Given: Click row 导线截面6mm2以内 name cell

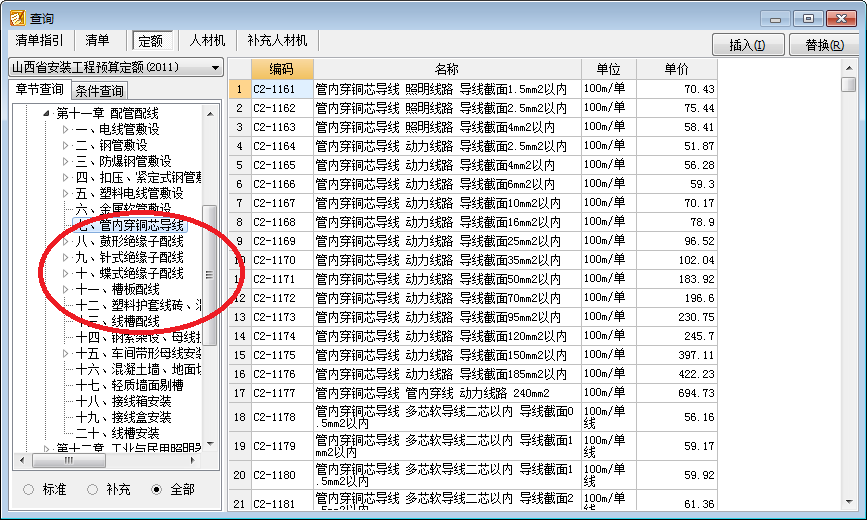Looking at the screenshot, I should (447, 184).
